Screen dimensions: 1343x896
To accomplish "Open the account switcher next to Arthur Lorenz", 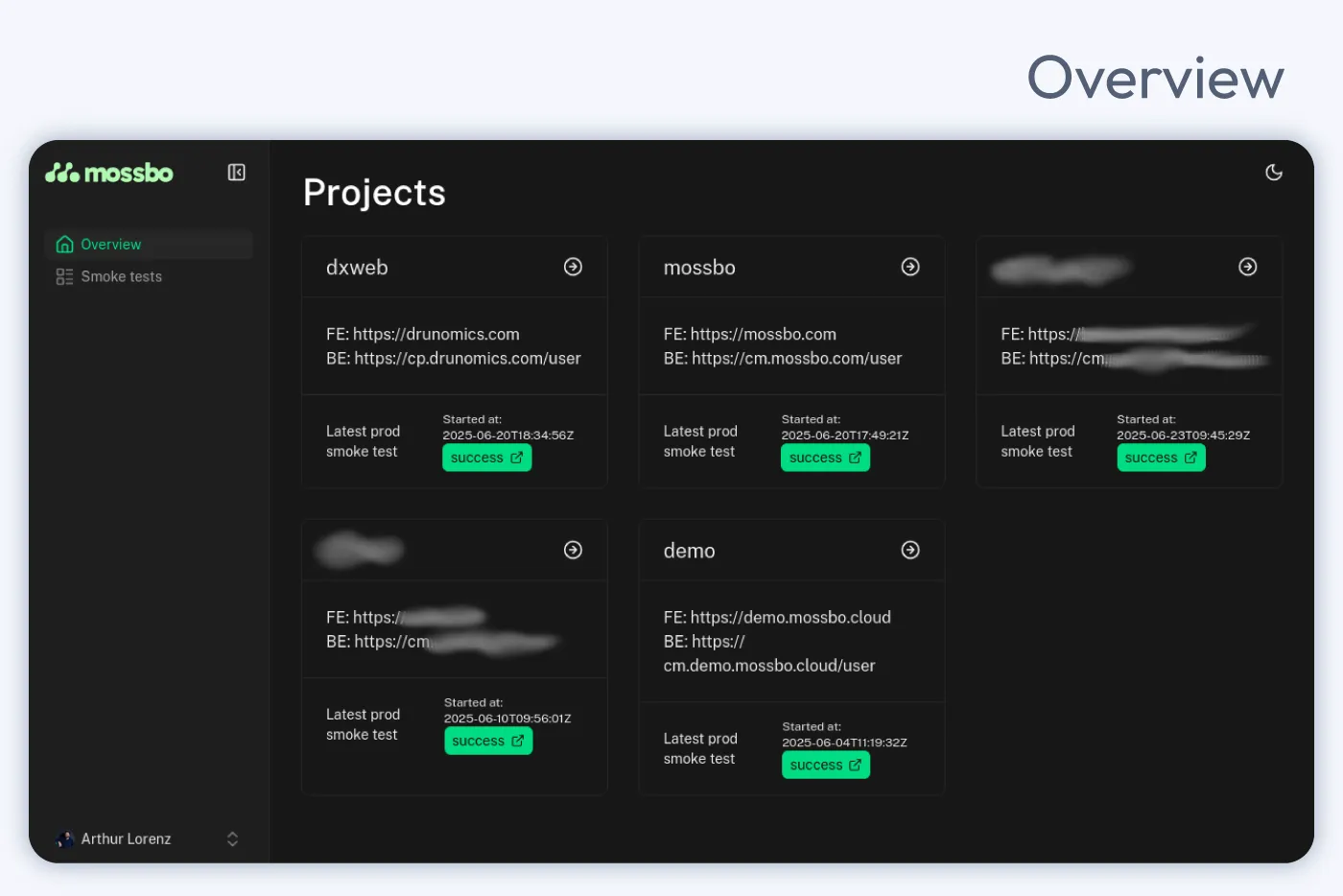I will click(x=232, y=838).
